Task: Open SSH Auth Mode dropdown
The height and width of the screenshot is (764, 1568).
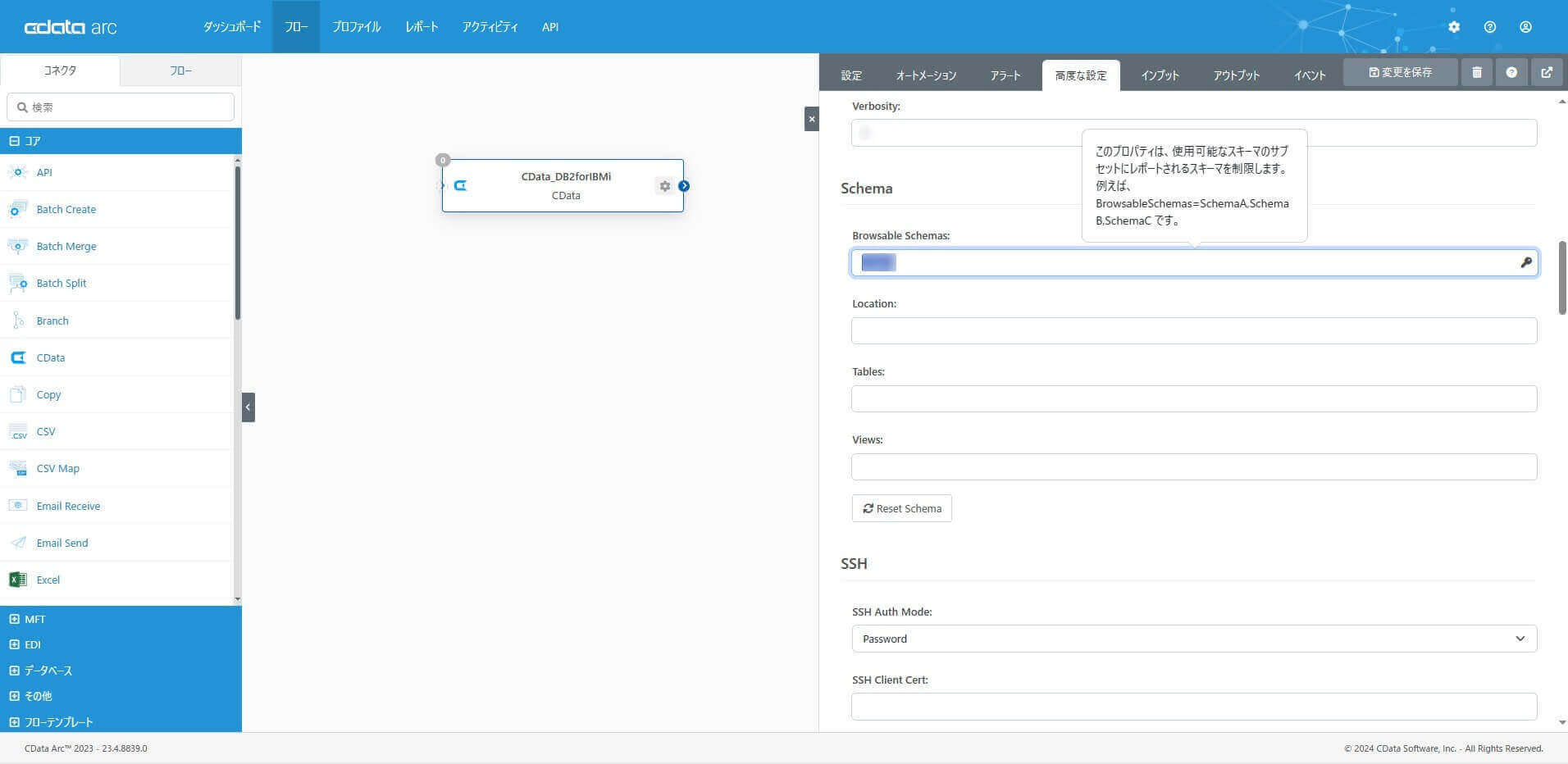Action: pyautogui.click(x=1194, y=639)
